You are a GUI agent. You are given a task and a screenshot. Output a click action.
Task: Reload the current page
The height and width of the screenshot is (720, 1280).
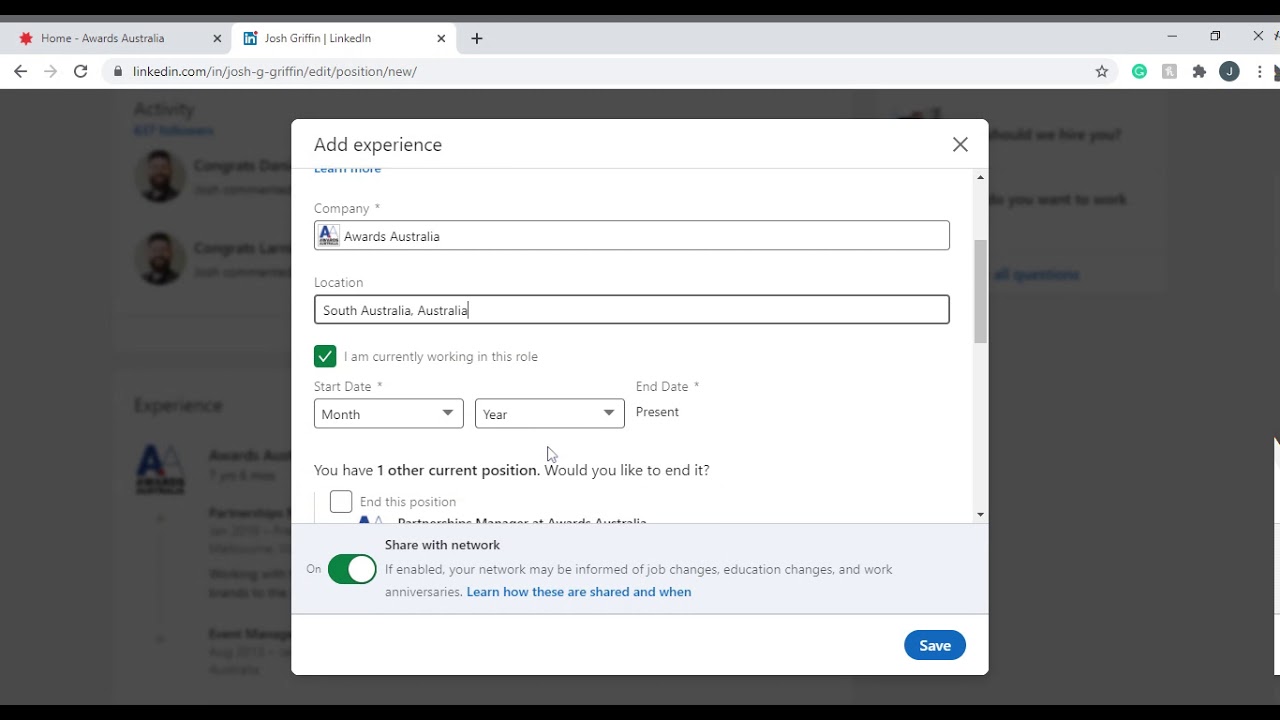click(81, 71)
